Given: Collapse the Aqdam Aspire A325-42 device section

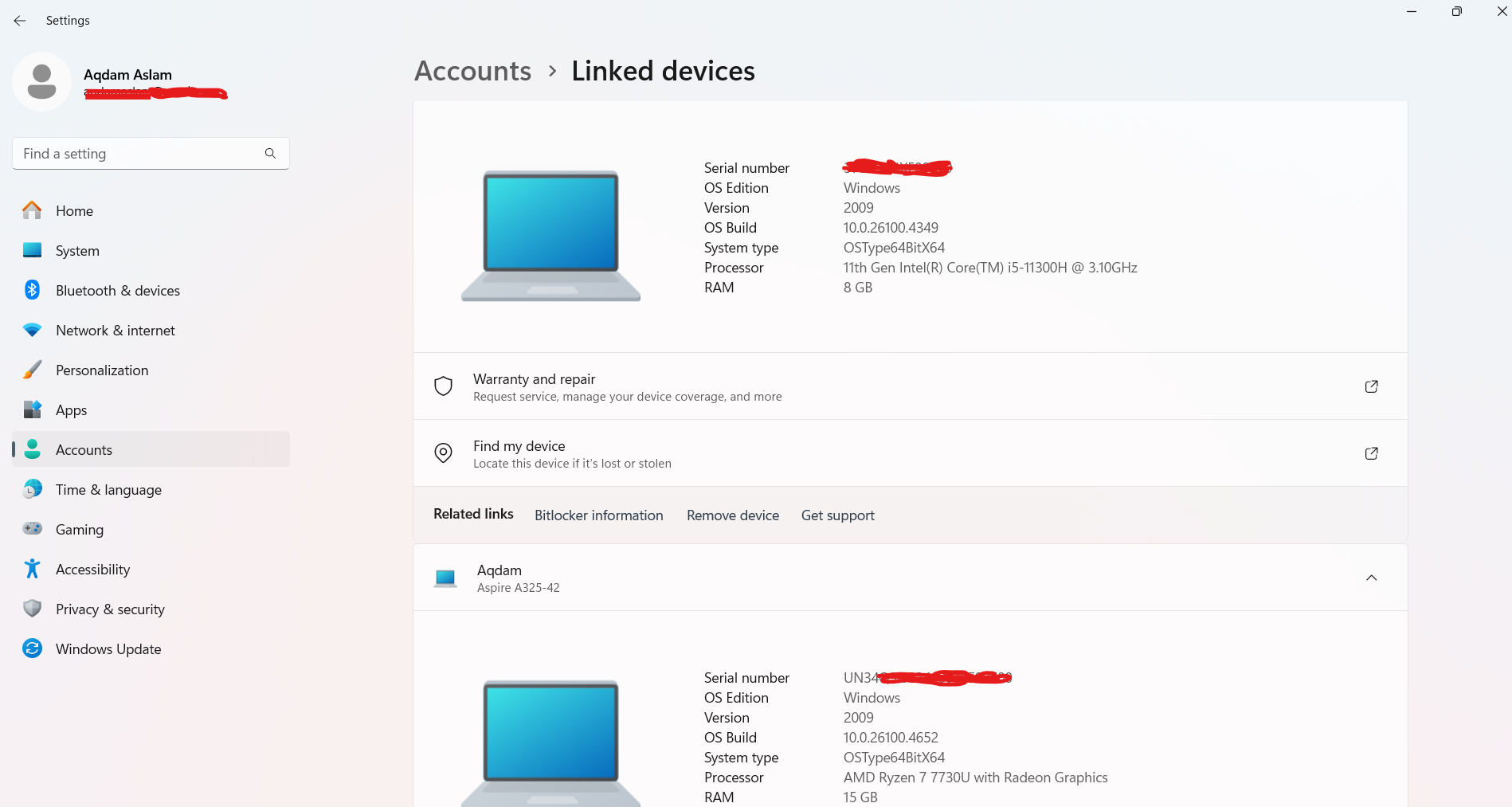Looking at the screenshot, I should [x=1372, y=577].
